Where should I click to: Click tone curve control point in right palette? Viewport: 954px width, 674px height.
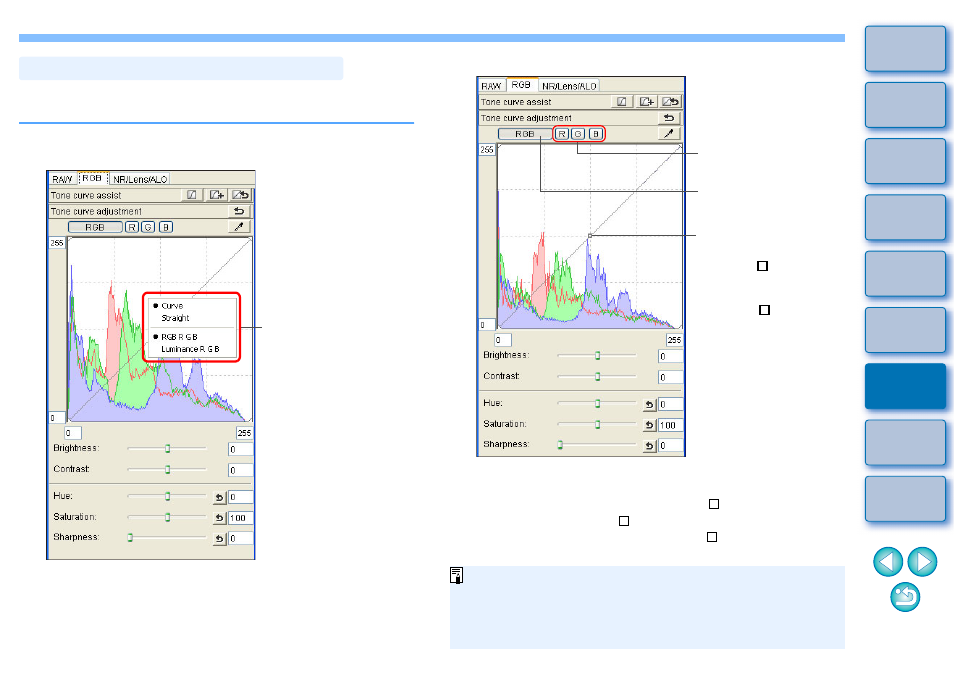590,235
